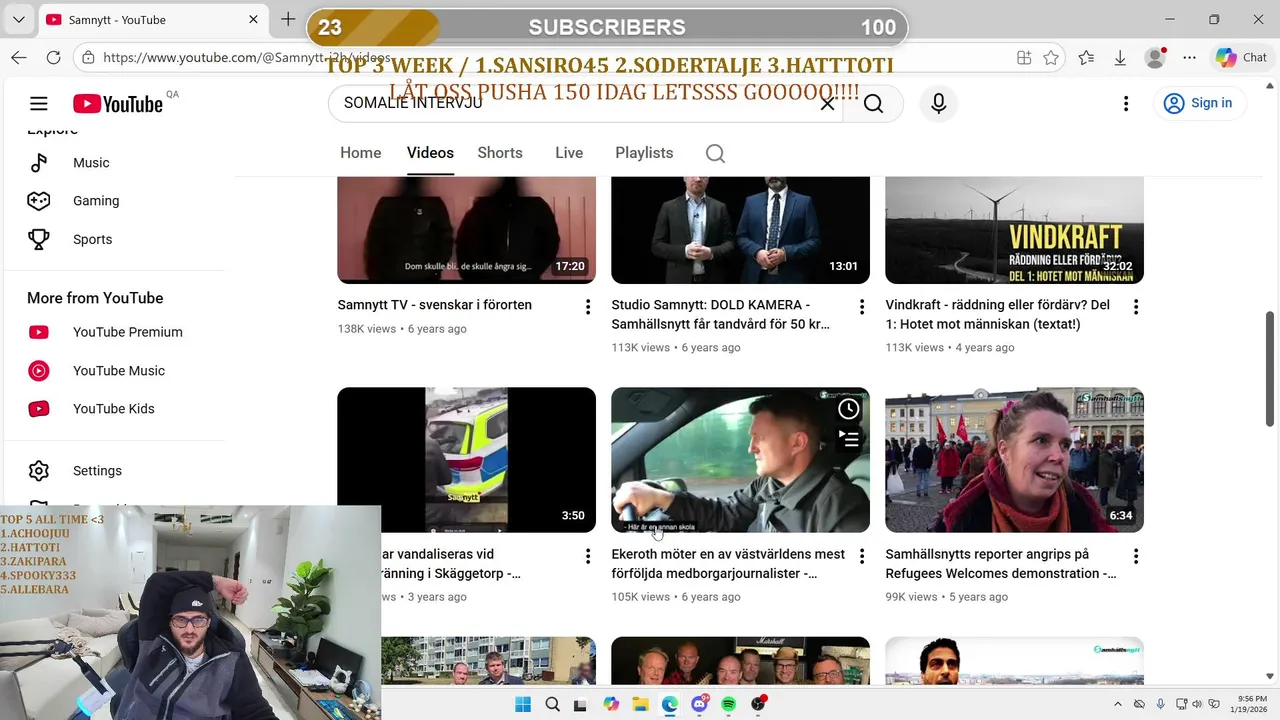
Task: Open Windows Start menu
Action: click(x=523, y=704)
